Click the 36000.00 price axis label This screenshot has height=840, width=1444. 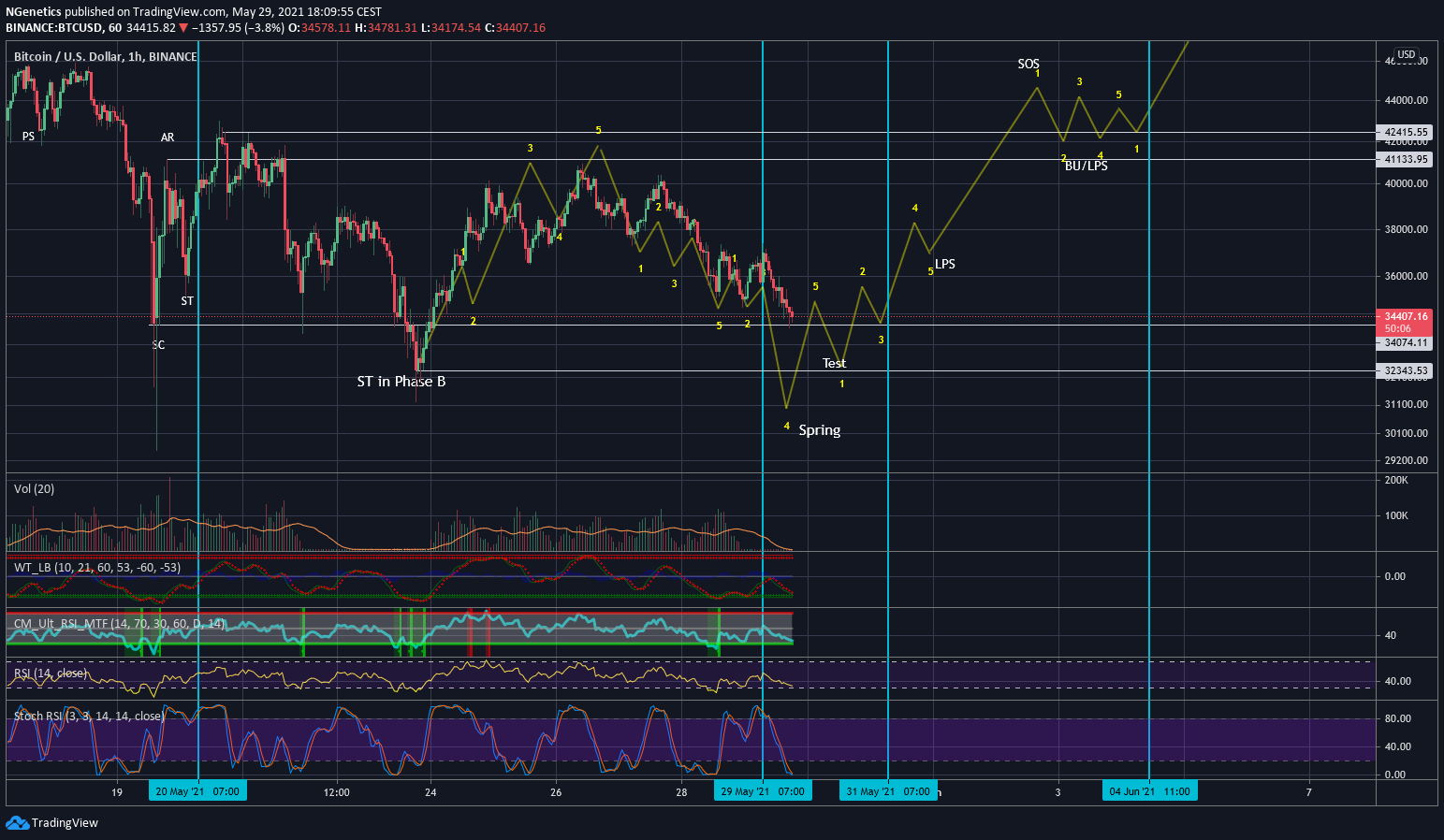(1407, 276)
